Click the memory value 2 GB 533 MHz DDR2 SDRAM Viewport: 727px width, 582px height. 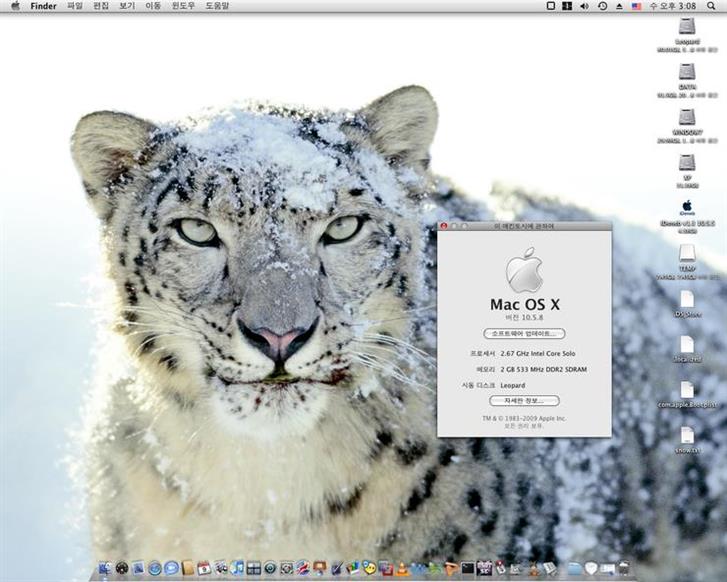pos(543,369)
